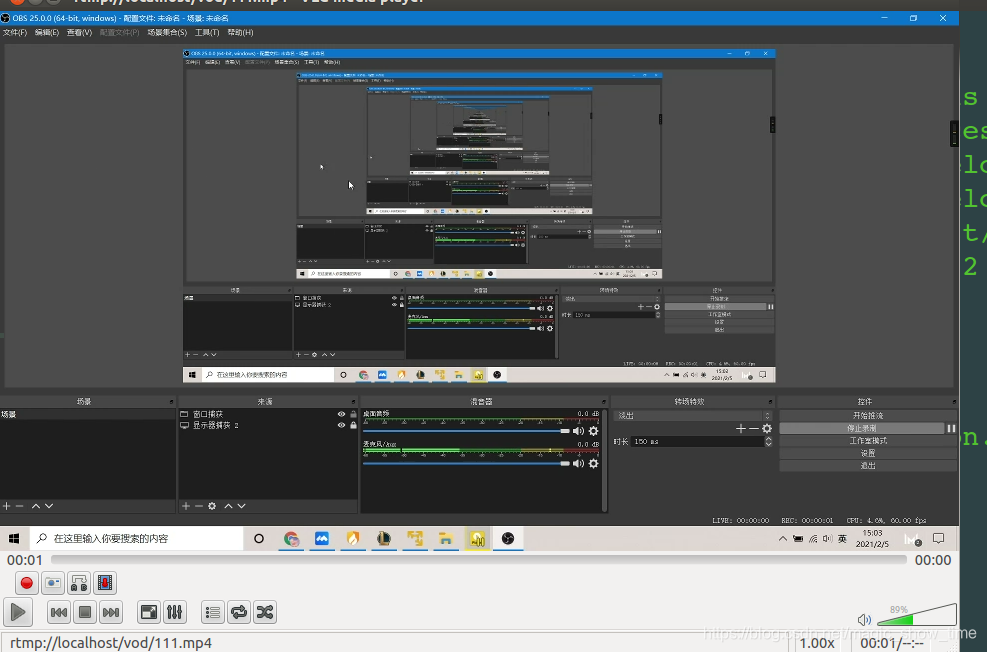This screenshot has height=652, width=987.
Task: Mute 麦克风/Aux with its speaker icon
Action: [578, 464]
